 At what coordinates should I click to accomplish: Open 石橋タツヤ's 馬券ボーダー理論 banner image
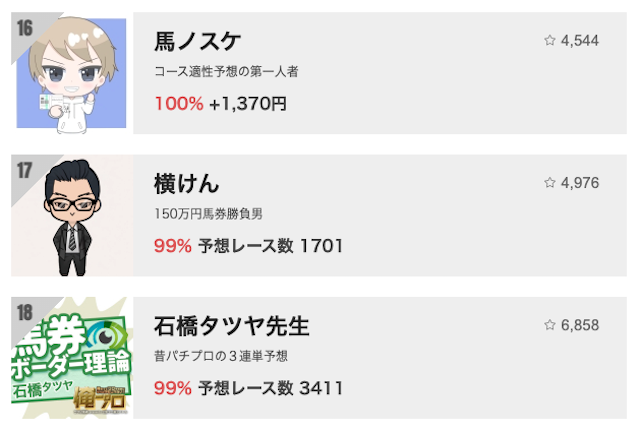75,360
